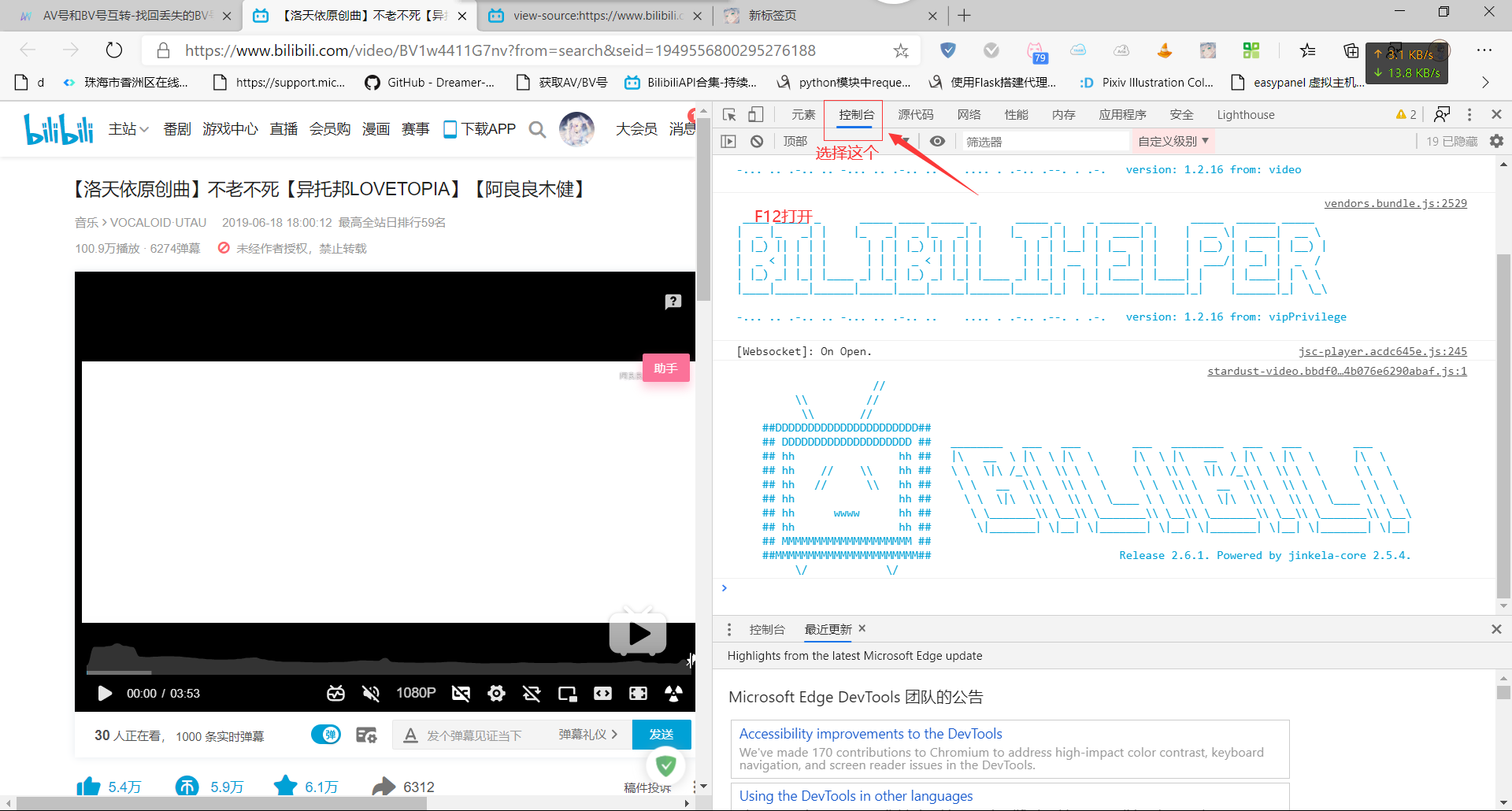
Task: Open the user avatar profile
Action: pyautogui.click(x=576, y=129)
